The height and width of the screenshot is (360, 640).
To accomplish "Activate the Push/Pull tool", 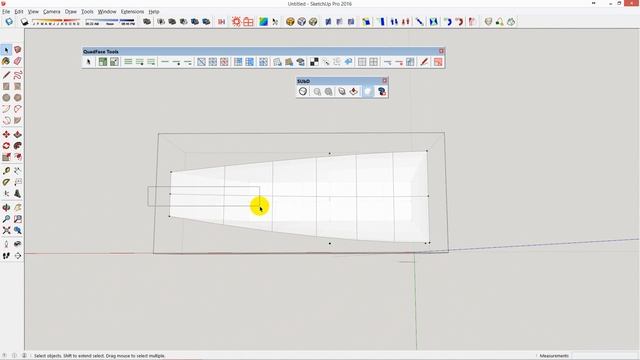I will 18,135.
